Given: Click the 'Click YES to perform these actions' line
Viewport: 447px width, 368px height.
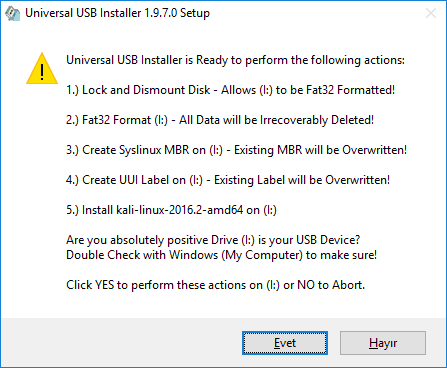Looking at the screenshot, I should tap(215, 285).
